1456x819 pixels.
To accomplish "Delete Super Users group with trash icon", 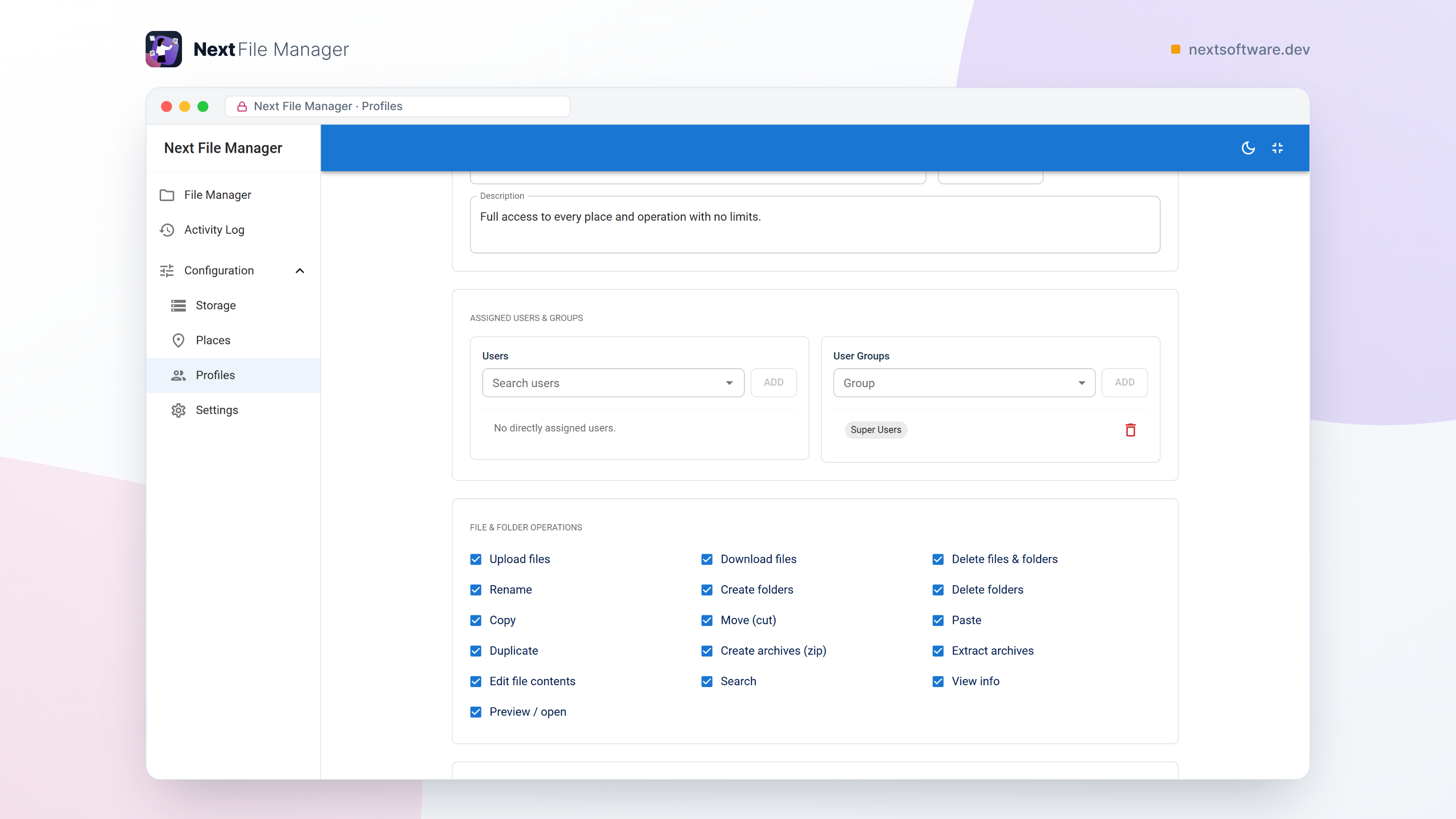I will (x=1130, y=430).
